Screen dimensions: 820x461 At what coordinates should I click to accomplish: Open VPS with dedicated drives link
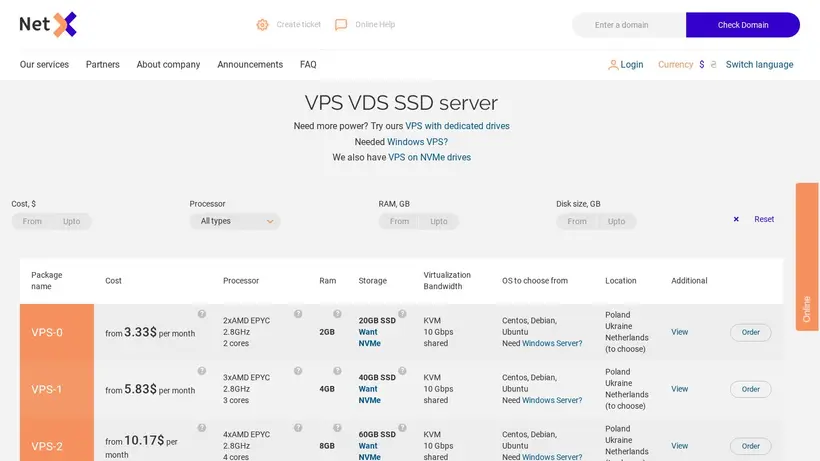pyautogui.click(x=457, y=126)
